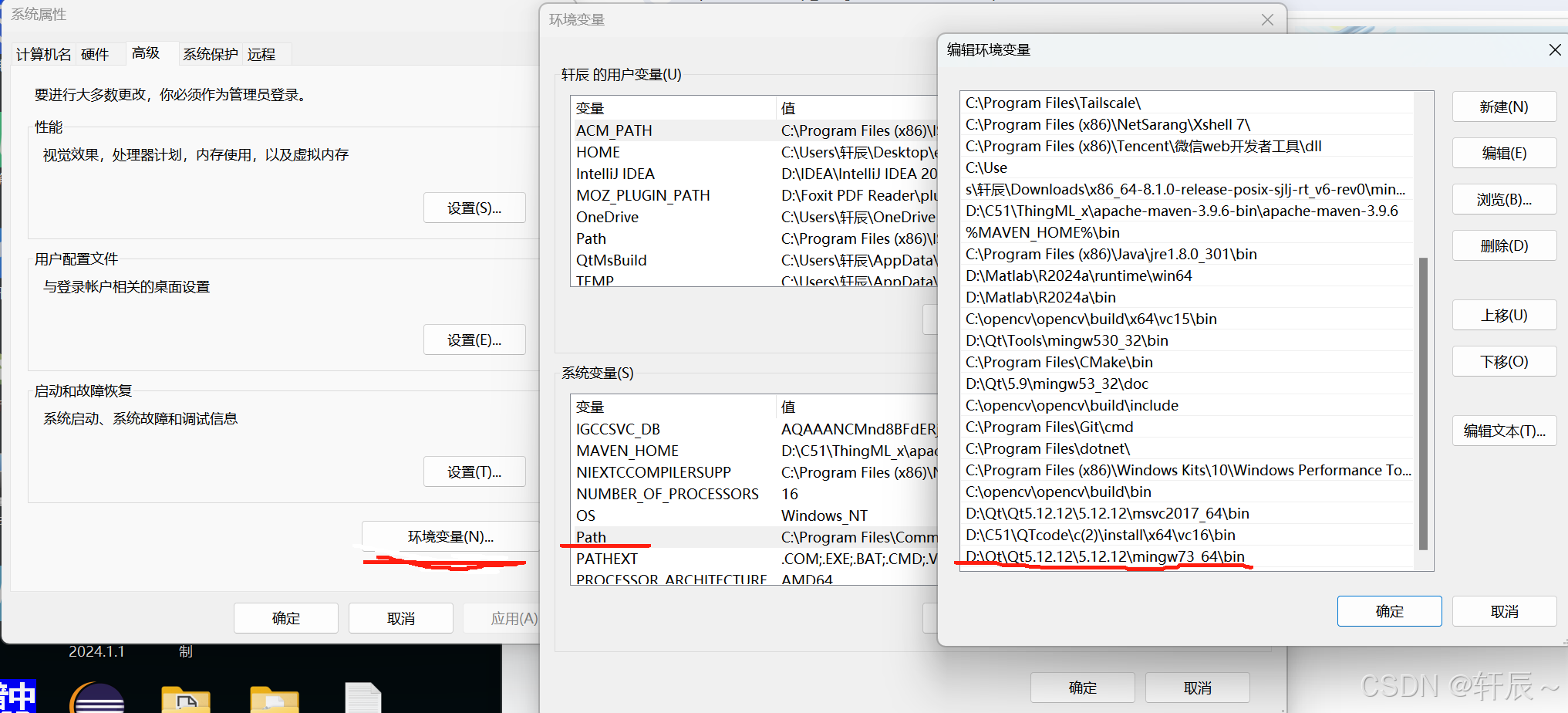1568x713 pixels.
Task: Click 取消 at the bottom of 环境变量 window
Action: point(1197,688)
